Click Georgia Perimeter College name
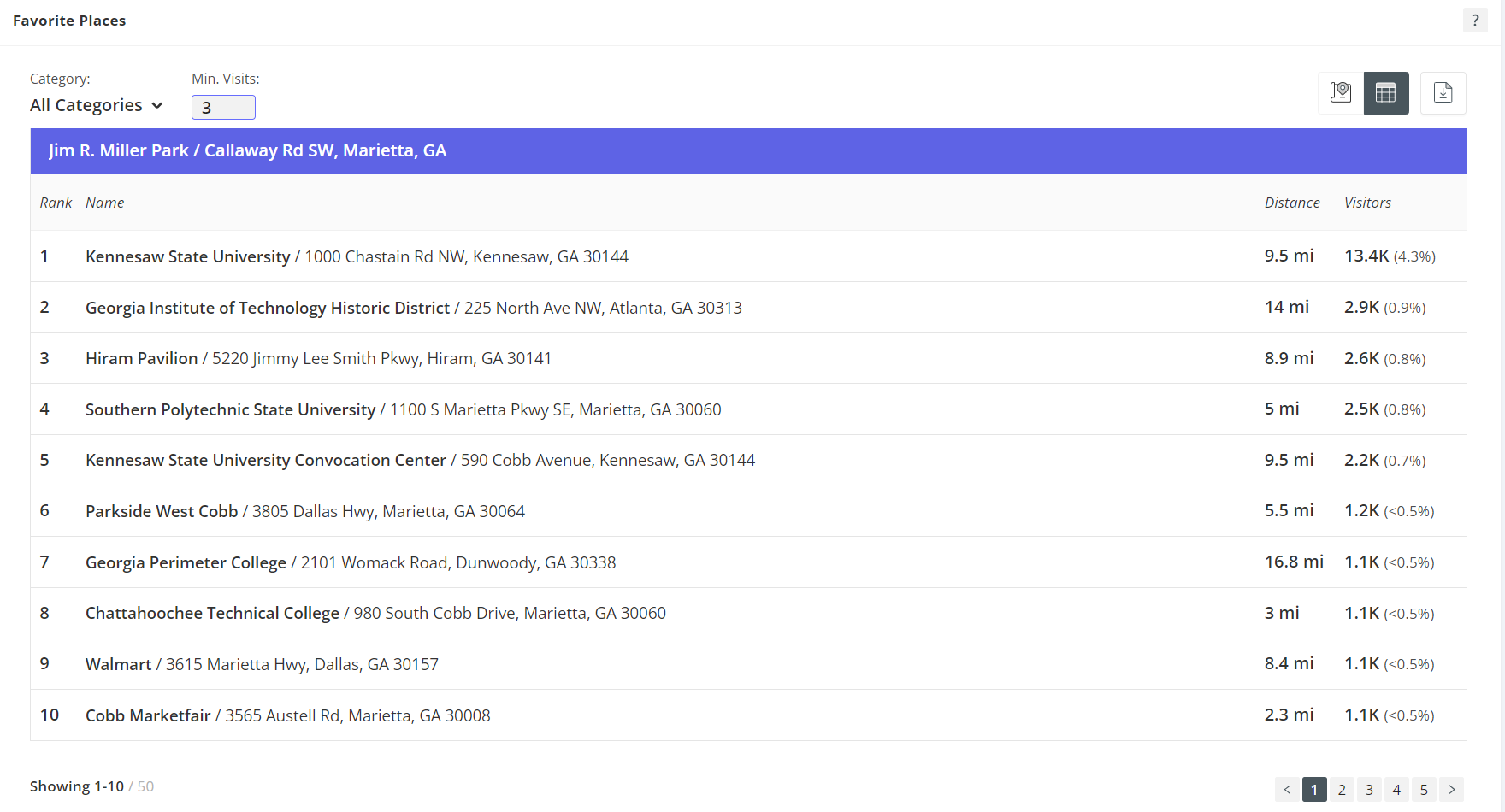 click(x=186, y=562)
